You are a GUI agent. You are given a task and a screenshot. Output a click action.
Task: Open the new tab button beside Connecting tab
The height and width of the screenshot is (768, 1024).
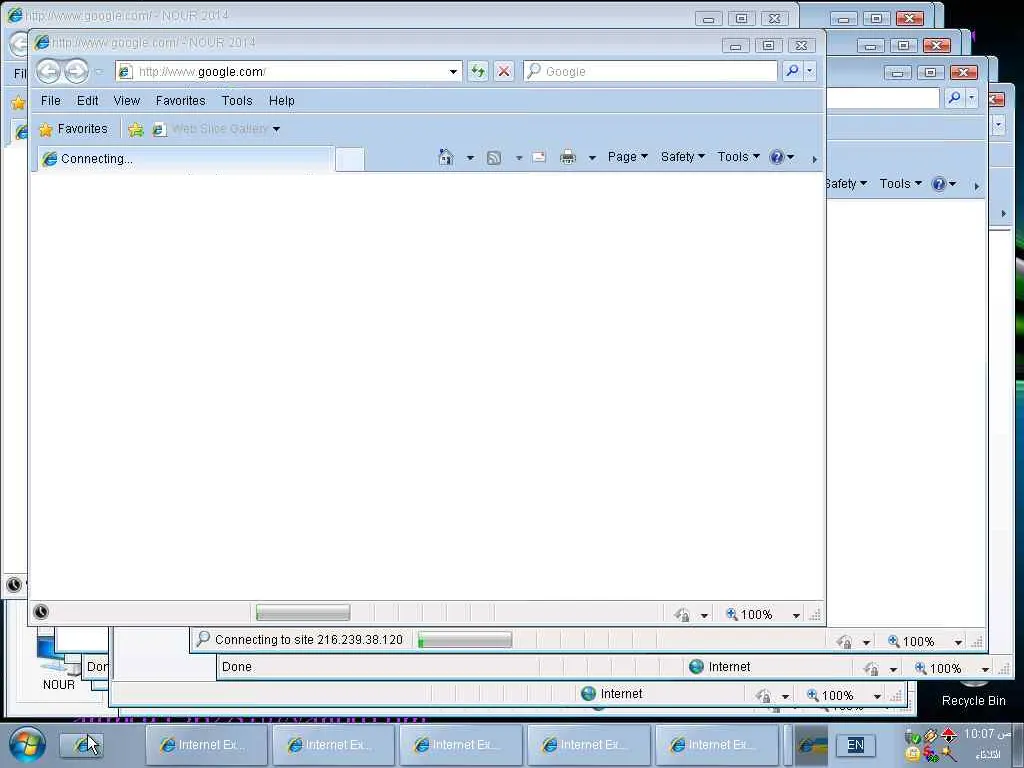(350, 159)
